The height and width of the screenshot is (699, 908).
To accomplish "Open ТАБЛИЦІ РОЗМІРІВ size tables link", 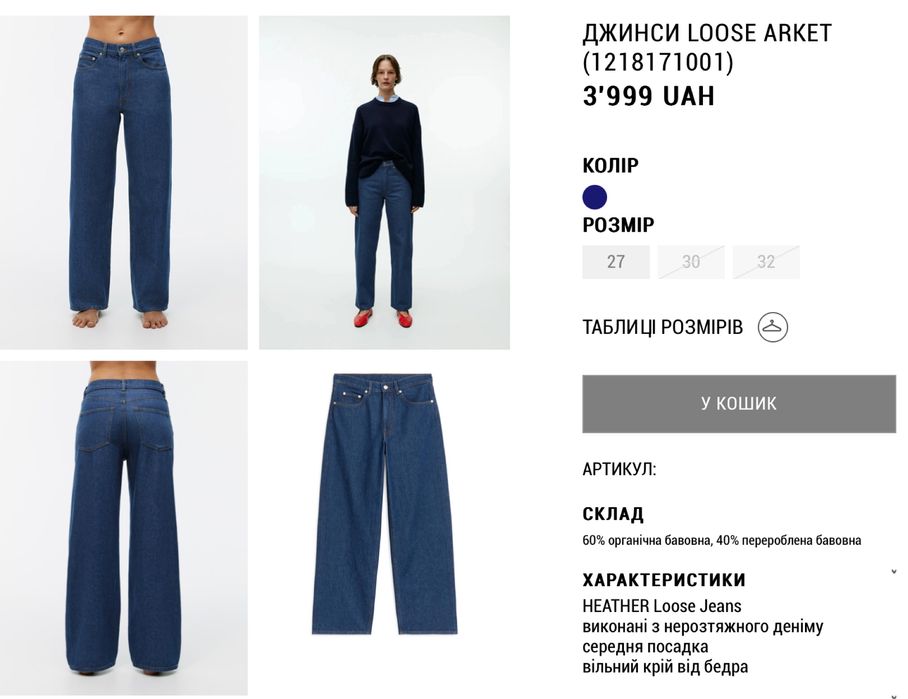I will pos(662,327).
